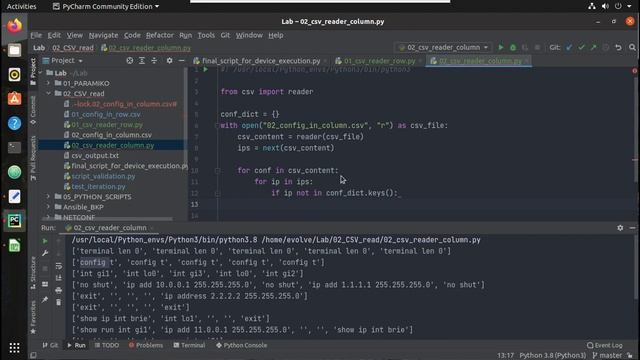Switch to final_script_for_device_execution.py tab

pyautogui.click(x=260, y=61)
